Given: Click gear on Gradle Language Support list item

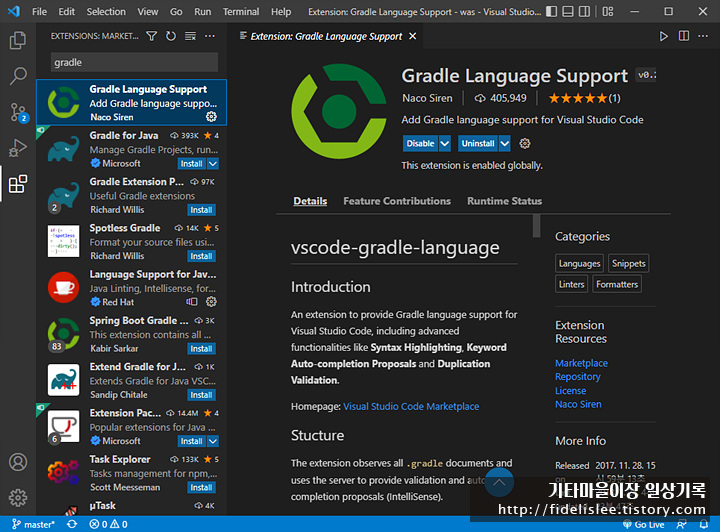Looking at the screenshot, I should [x=211, y=117].
